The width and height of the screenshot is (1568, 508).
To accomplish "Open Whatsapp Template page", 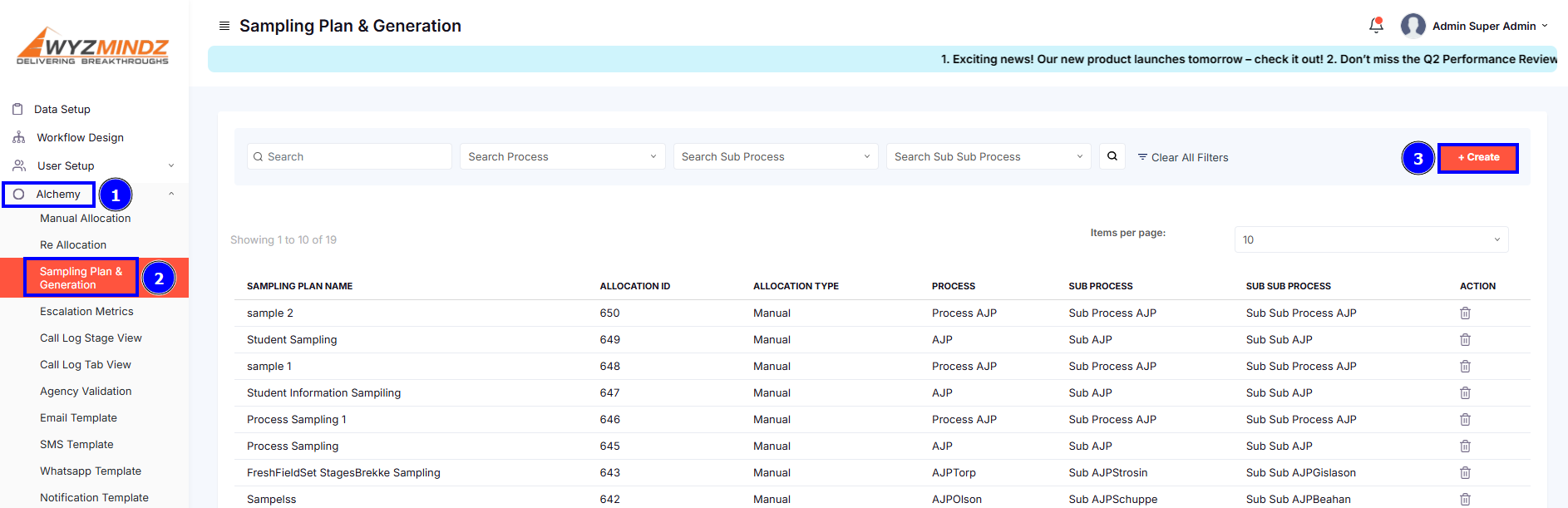I will tap(91, 471).
